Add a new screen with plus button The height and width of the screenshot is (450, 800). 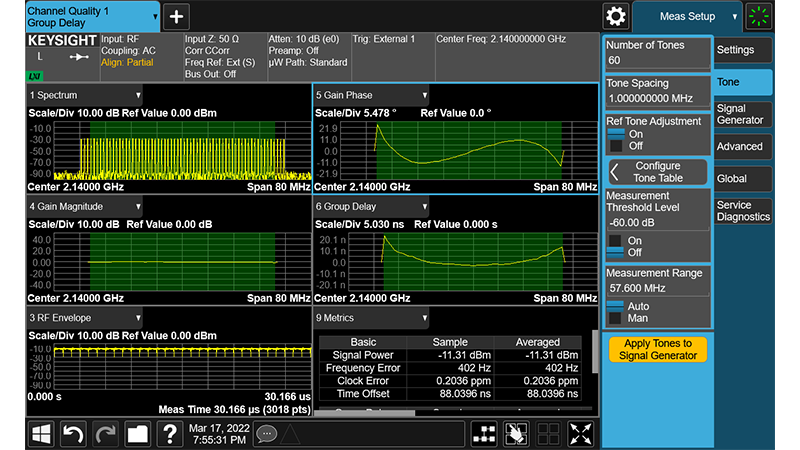click(176, 16)
